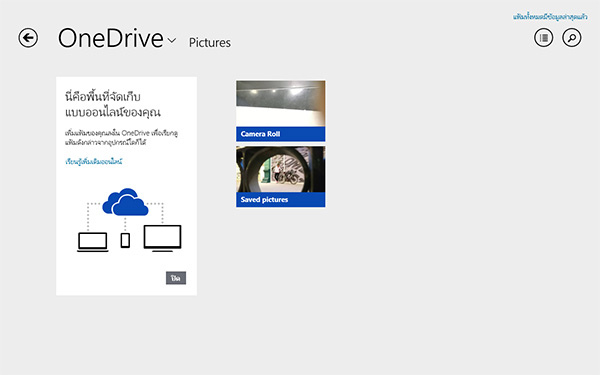Select the Pictures breadcrumb label
The width and height of the screenshot is (600, 375).
click(210, 42)
